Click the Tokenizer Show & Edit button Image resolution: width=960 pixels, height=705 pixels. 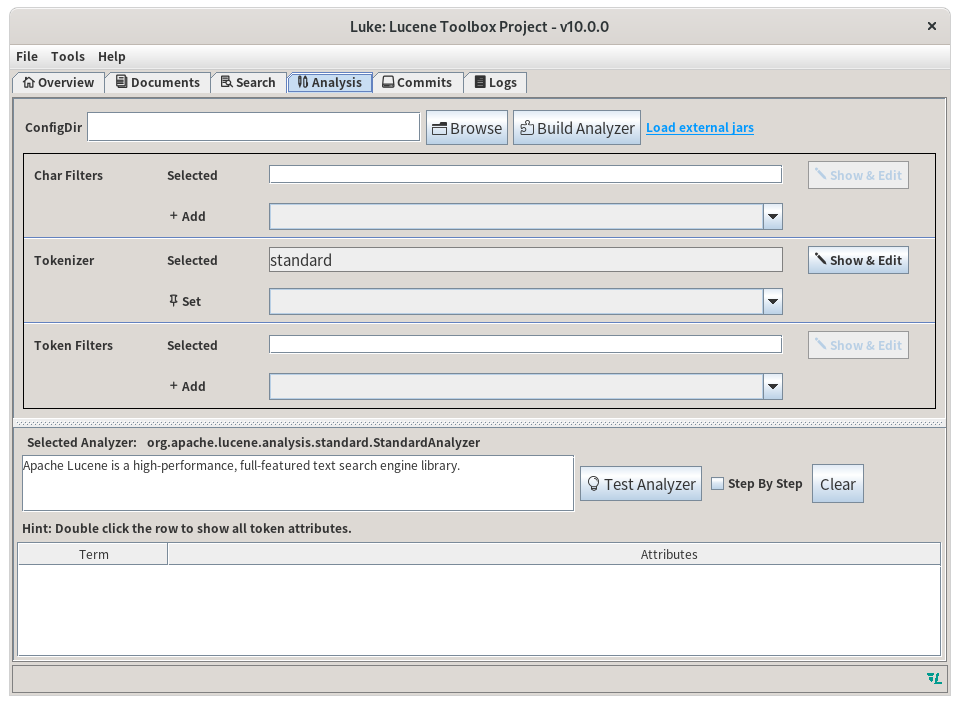tap(858, 260)
